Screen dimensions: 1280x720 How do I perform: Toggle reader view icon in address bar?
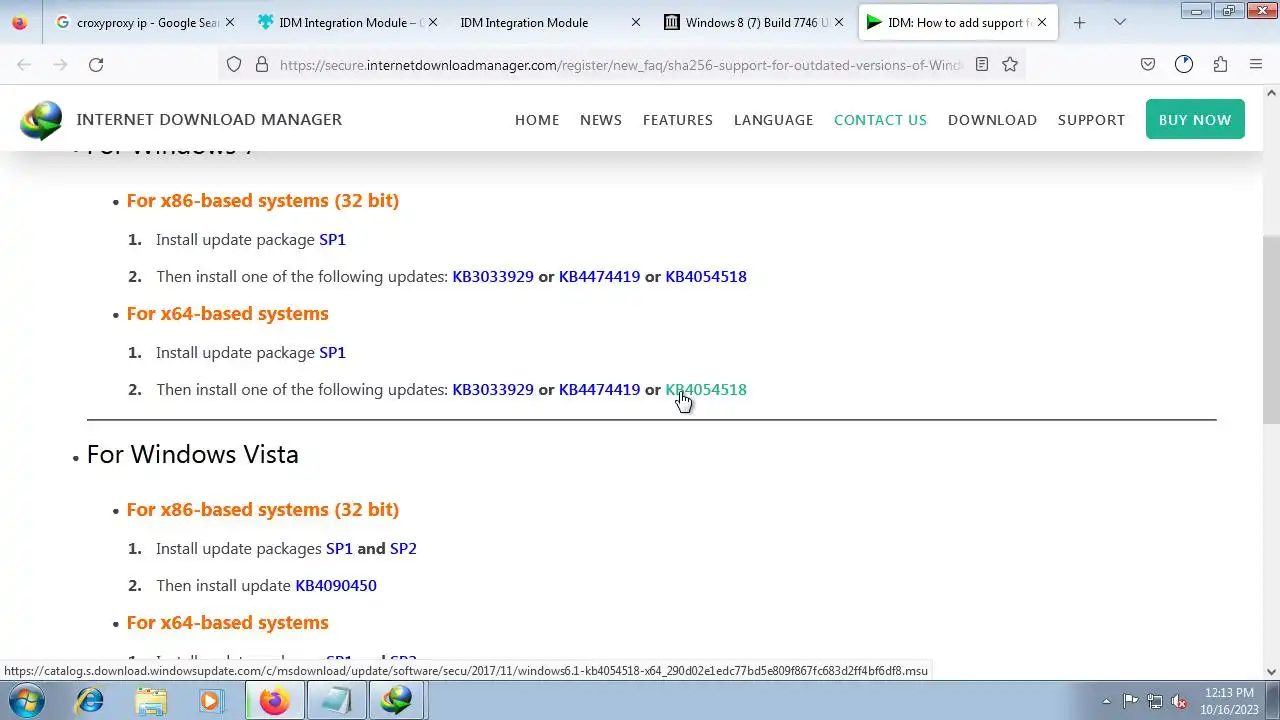pyautogui.click(x=982, y=64)
